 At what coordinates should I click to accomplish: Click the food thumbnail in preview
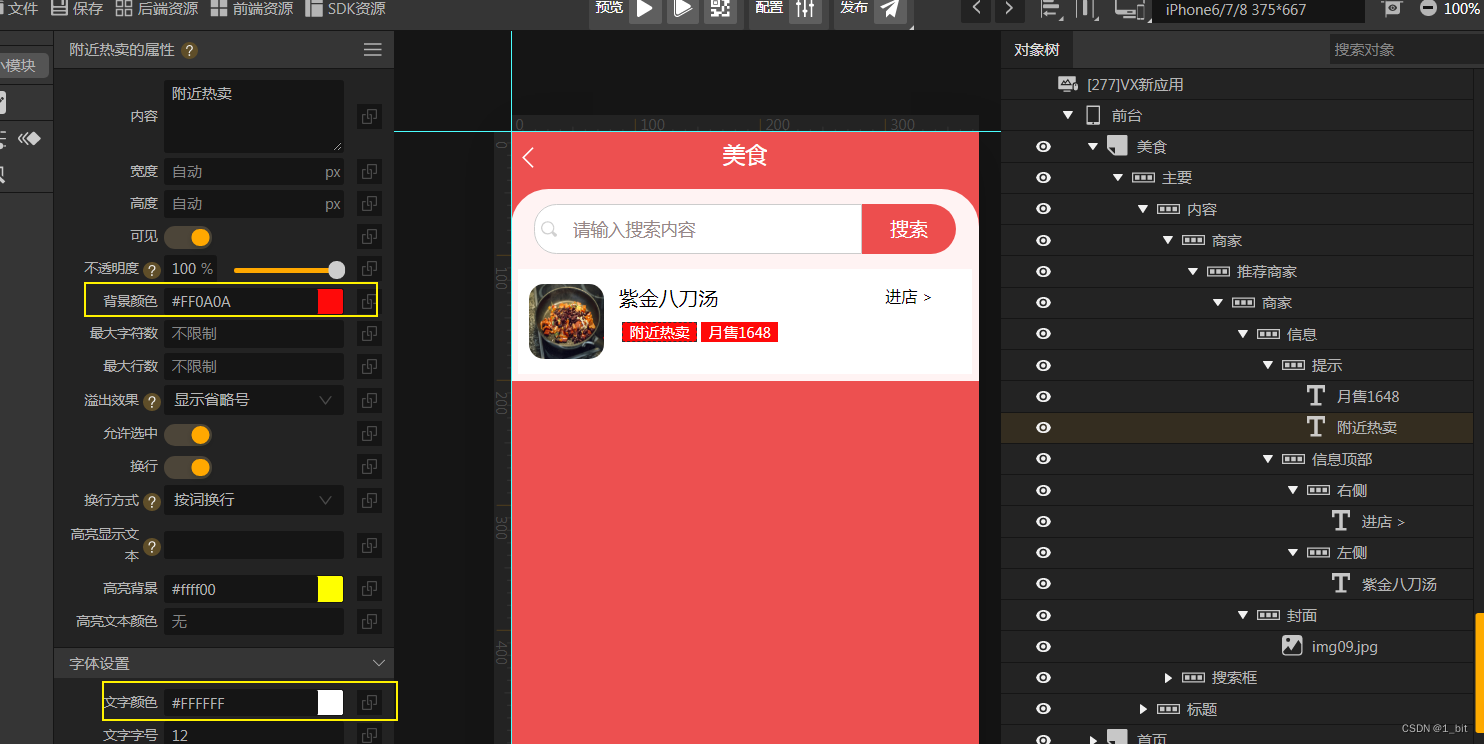[x=566, y=321]
